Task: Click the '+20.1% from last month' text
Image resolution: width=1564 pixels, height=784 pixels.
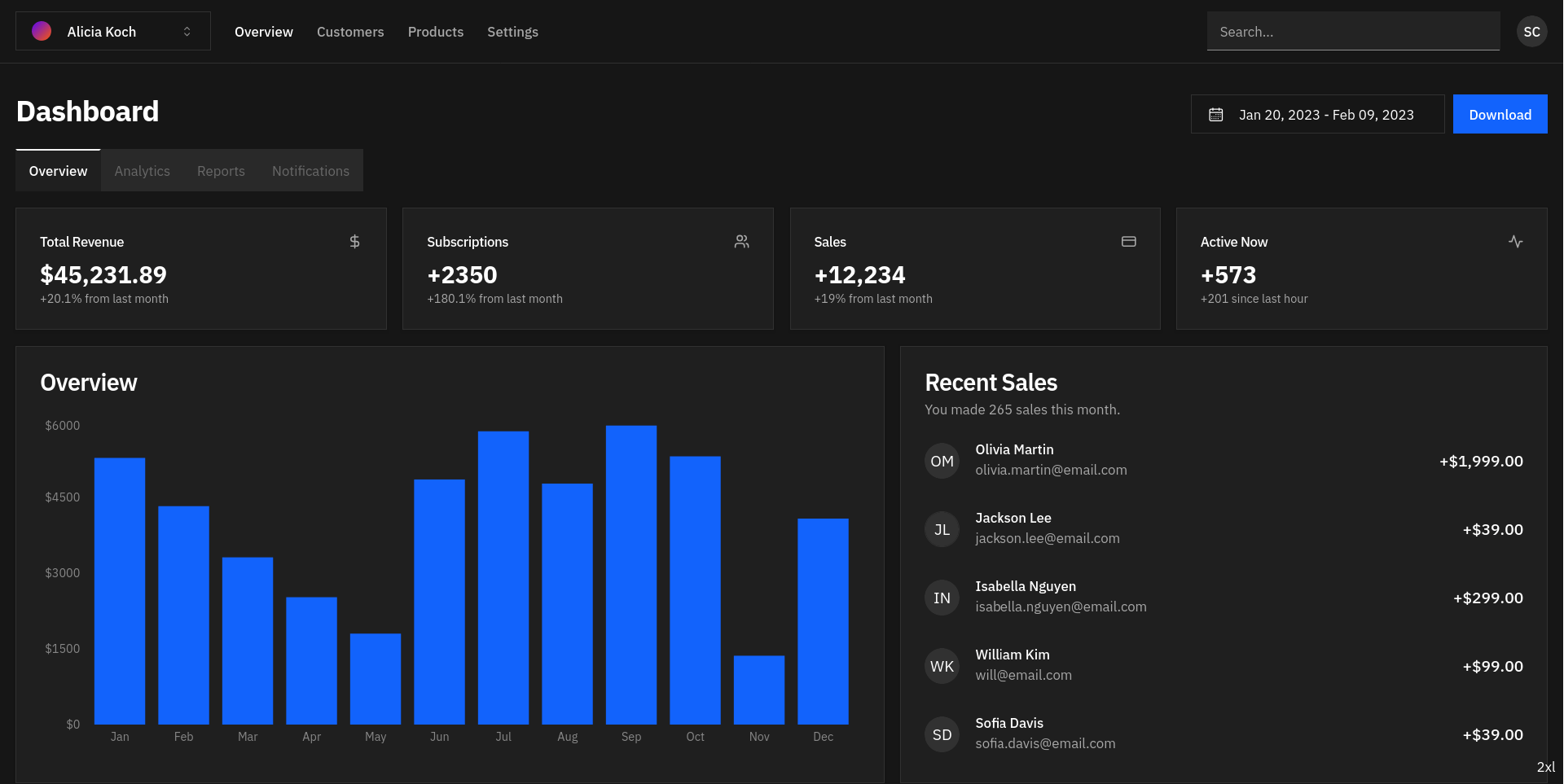Action: pyautogui.click(x=104, y=299)
